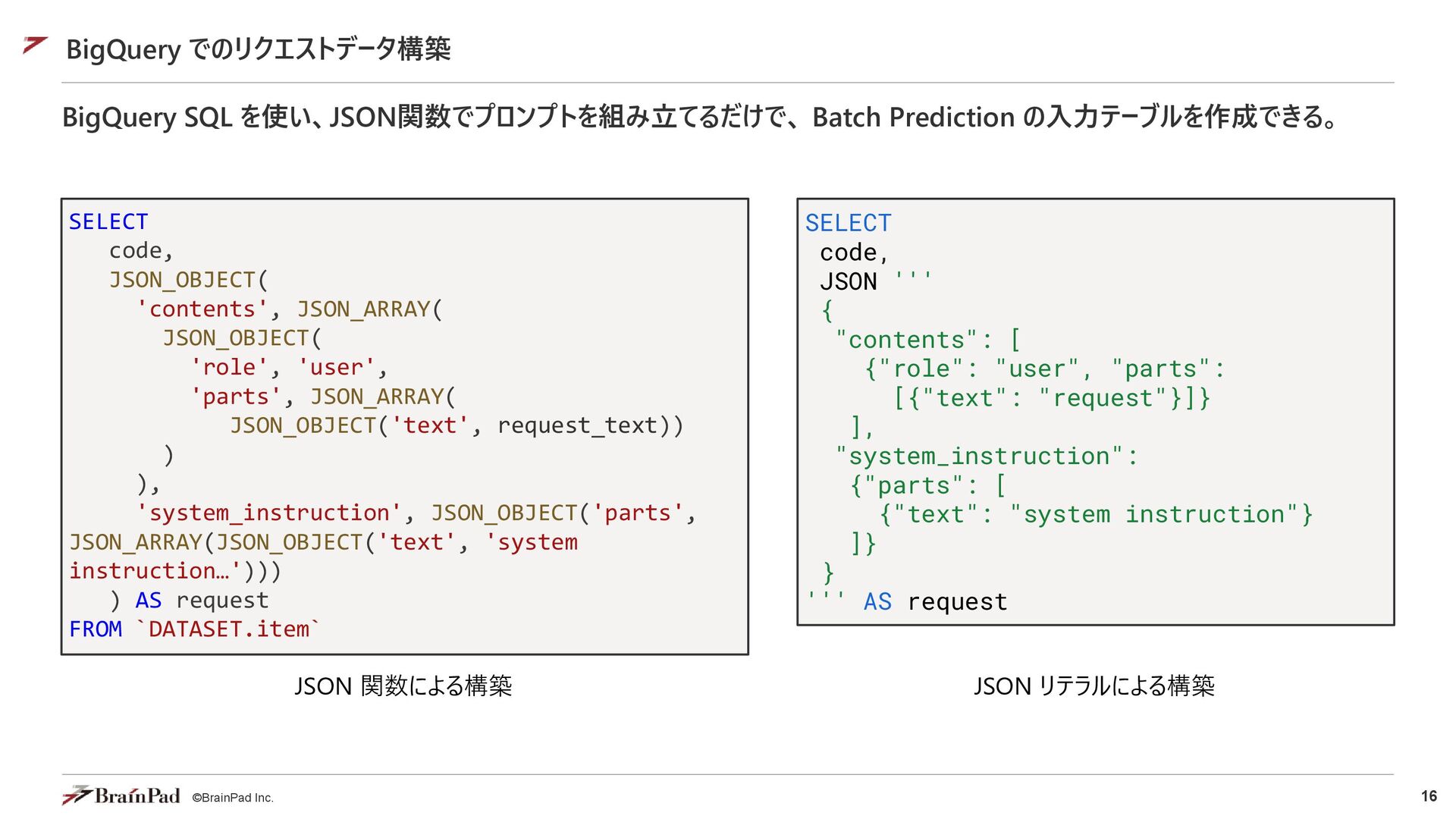The width and height of the screenshot is (1456, 819).
Task: Click '{"parts": [' in the right box
Action: coord(928,485)
